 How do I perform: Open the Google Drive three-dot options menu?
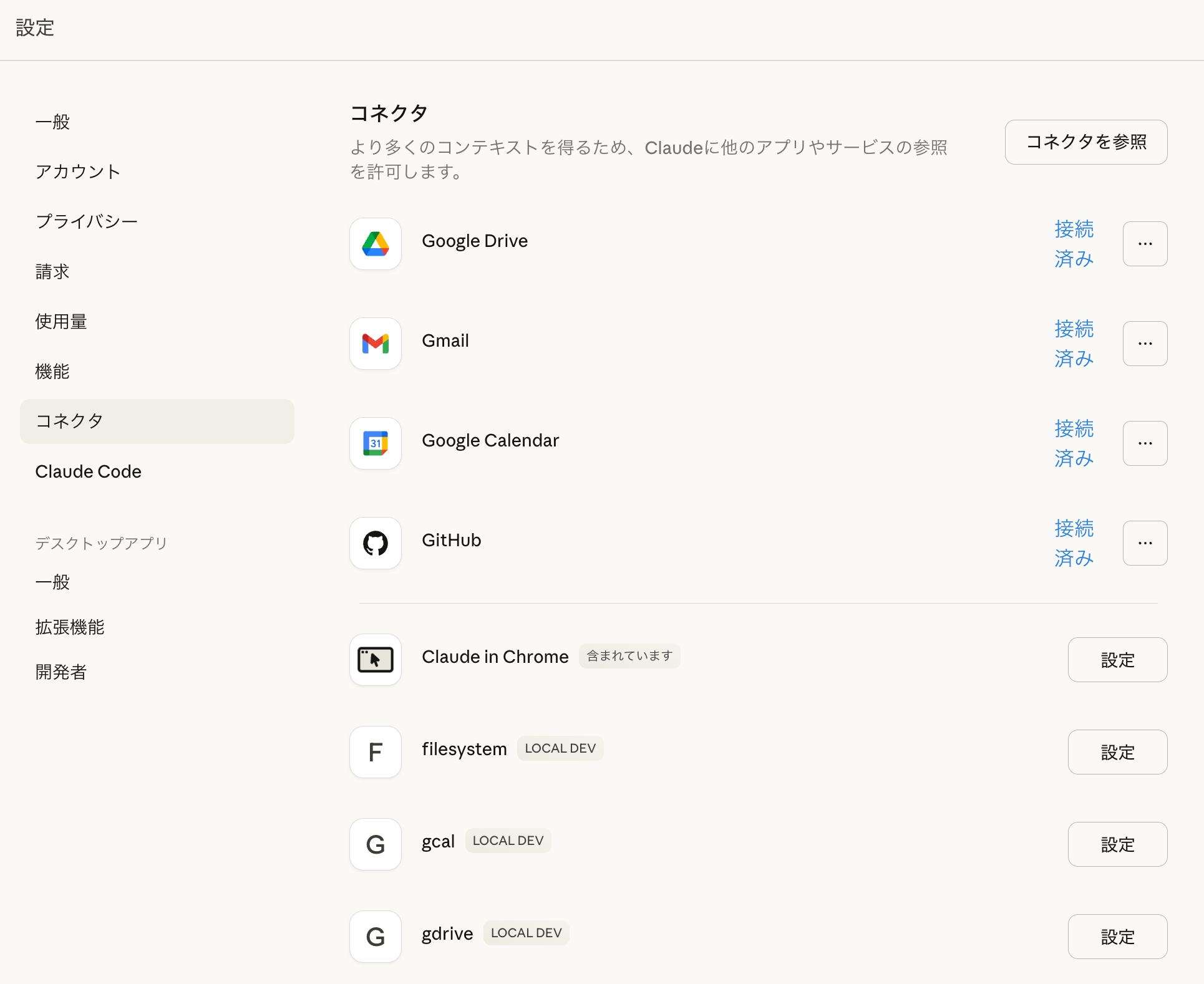(x=1145, y=244)
